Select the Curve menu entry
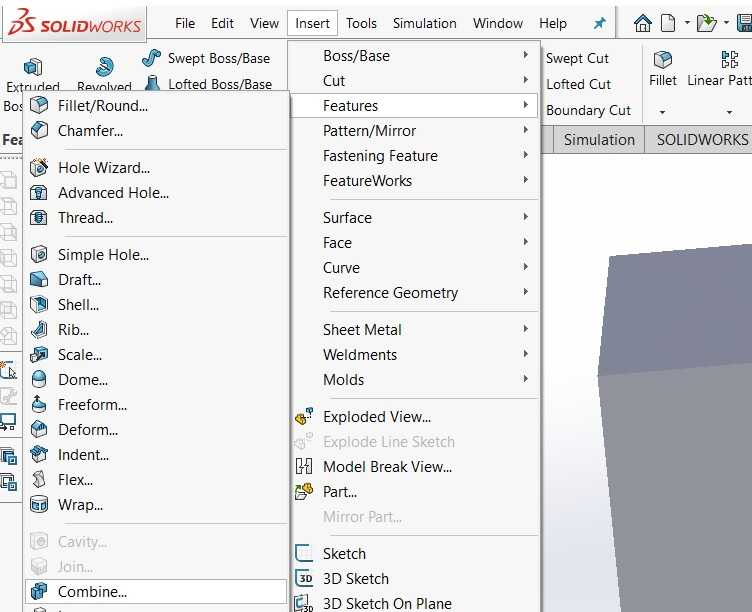Viewport: 752px width, 612px height. [x=415, y=268]
